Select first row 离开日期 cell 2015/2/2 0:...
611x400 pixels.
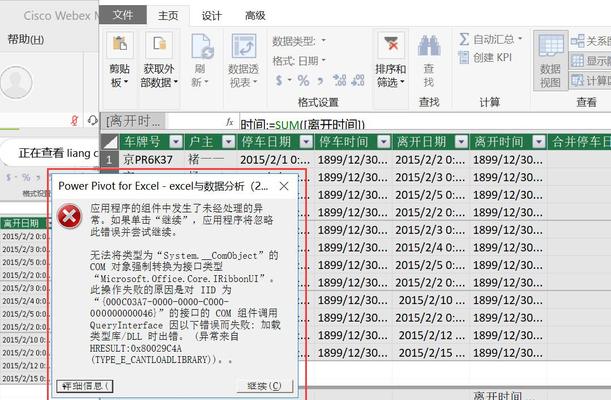[x=430, y=160]
